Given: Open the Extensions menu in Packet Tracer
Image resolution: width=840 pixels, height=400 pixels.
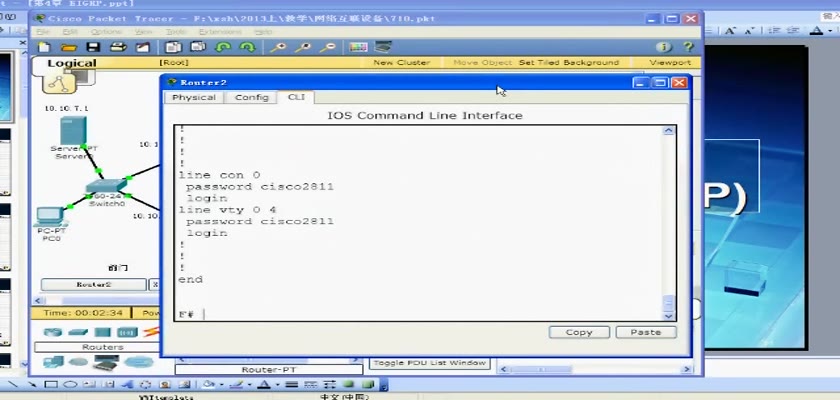Looking at the screenshot, I should click(x=218, y=32).
